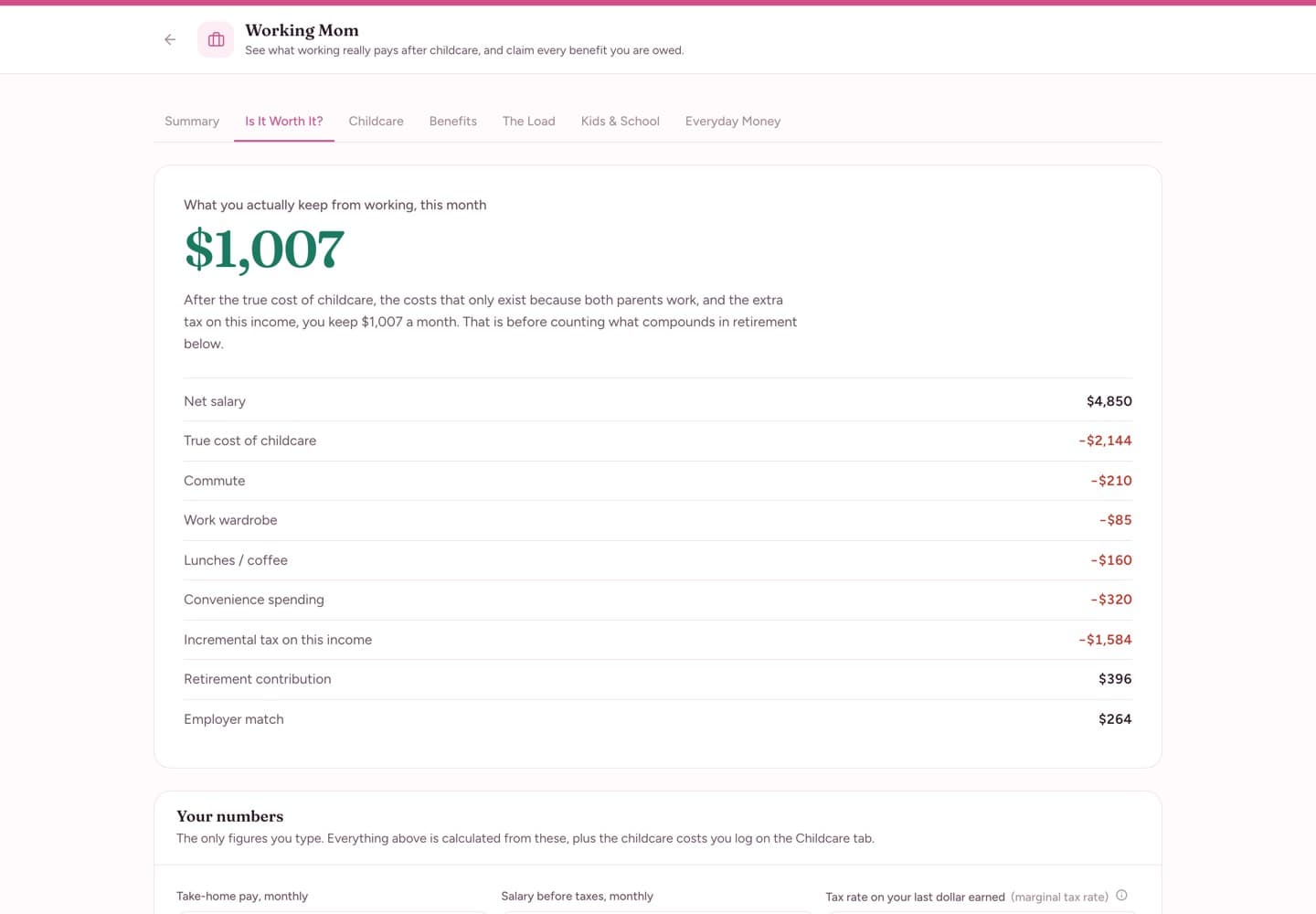This screenshot has height=914, width=1316.
Task: Click the Your numbers heading
Action: pyautogui.click(x=230, y=816)
